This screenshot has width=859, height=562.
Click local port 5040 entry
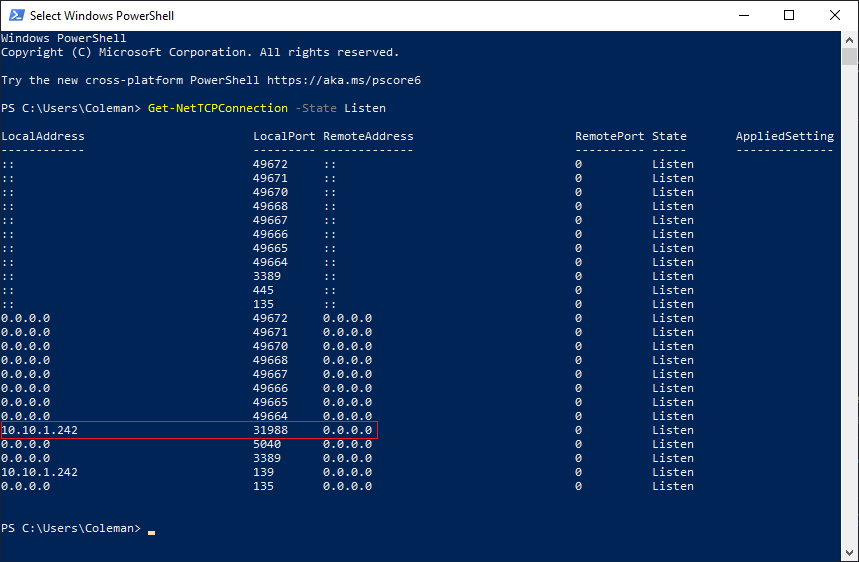[267, 444]
